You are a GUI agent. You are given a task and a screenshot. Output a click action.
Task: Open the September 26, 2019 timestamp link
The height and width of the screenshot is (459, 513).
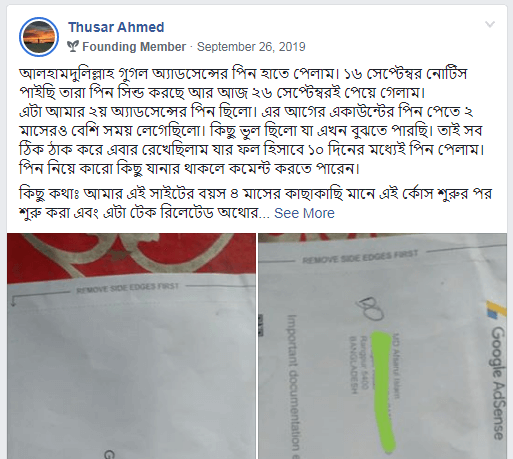[251, 47]
